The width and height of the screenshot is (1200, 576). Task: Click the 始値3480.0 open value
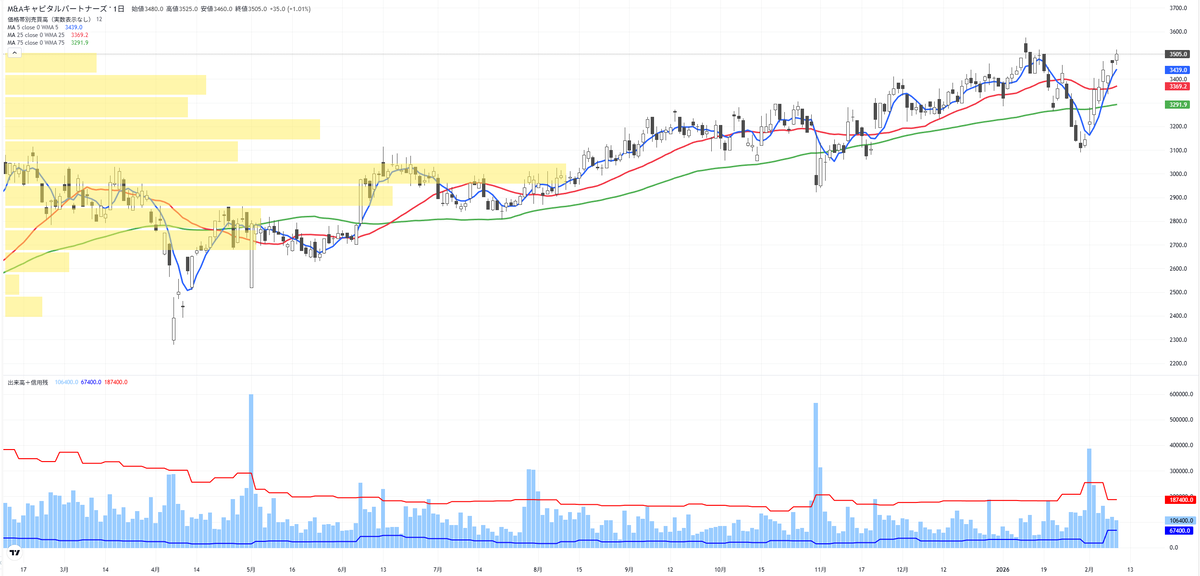(150, 8)
